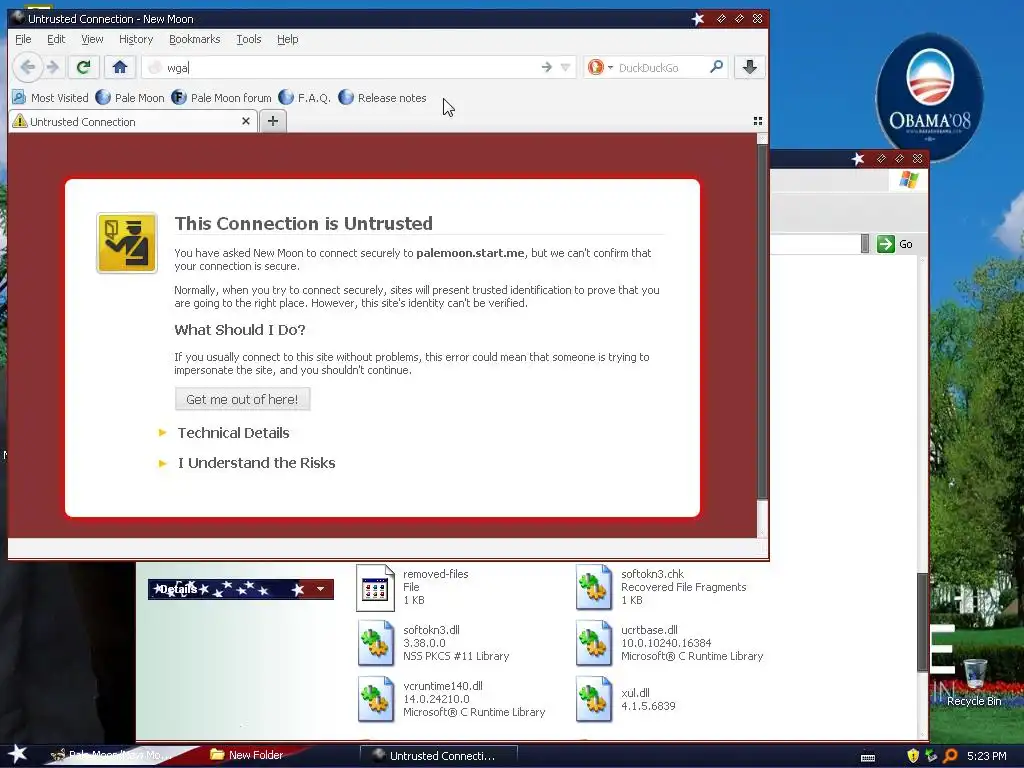Open the Downloads arrow button
The width and height of the screenshot is (1024, 768).
click(x=750, y=67)
